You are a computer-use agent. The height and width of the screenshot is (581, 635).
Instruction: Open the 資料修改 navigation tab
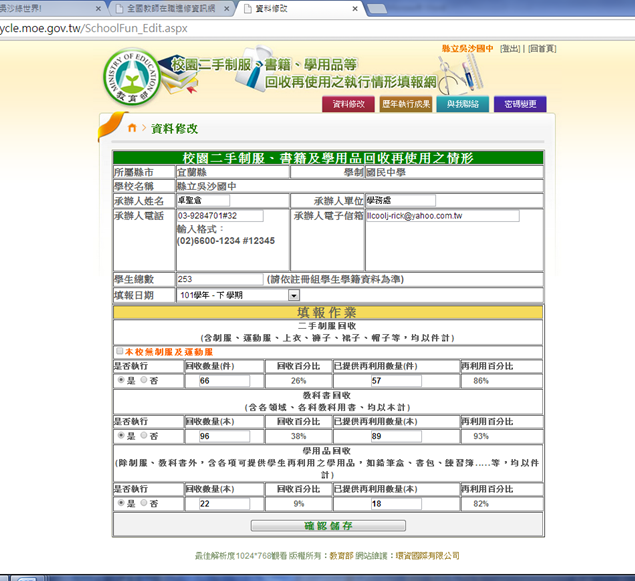(350, 104)
